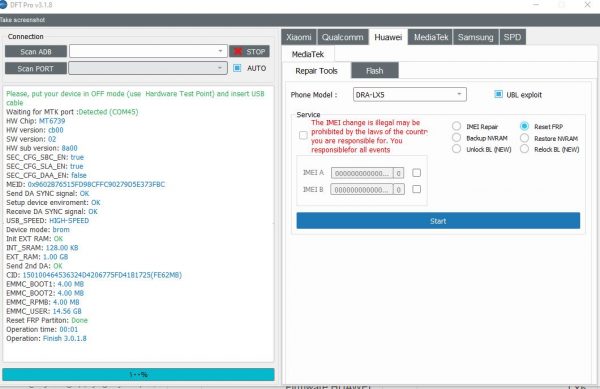Enable the IMEI A checkbox
Image resolution: width=600 pixels, height=389 pixels.
click(x=417, y=173)
